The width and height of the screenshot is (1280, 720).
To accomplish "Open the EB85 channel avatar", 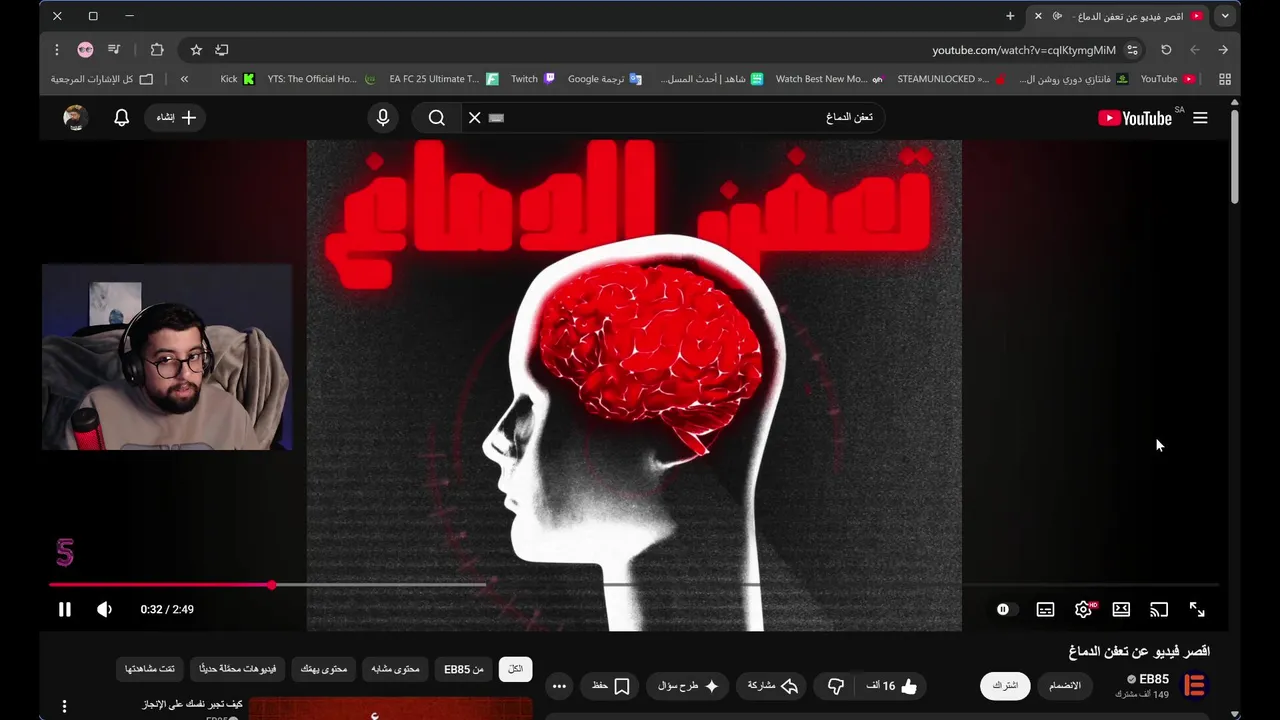I will pyautogui.click(x=1194, y=686).
